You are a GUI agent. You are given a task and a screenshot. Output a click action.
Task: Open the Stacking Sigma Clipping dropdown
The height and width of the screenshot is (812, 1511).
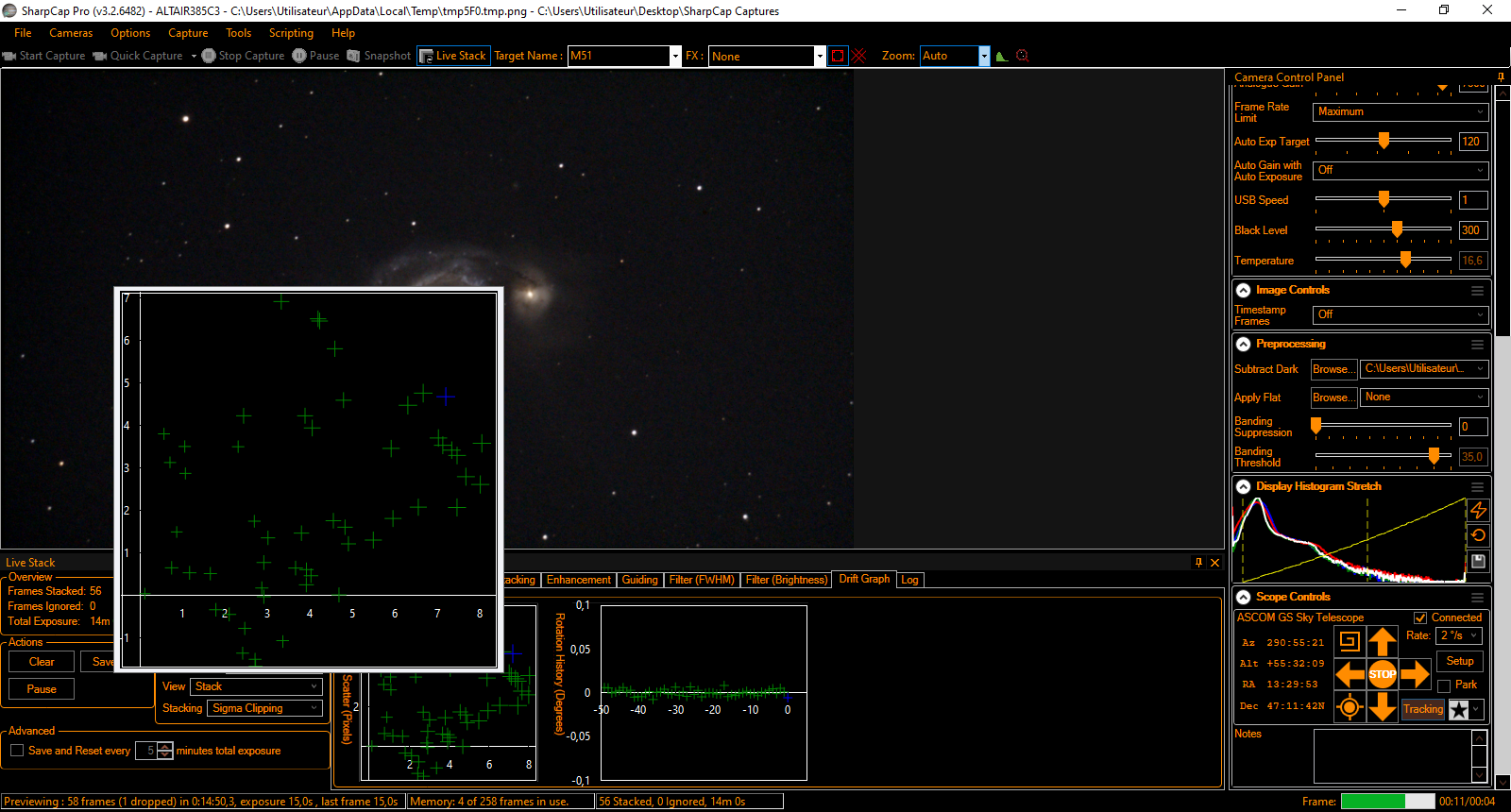point(265,708)
